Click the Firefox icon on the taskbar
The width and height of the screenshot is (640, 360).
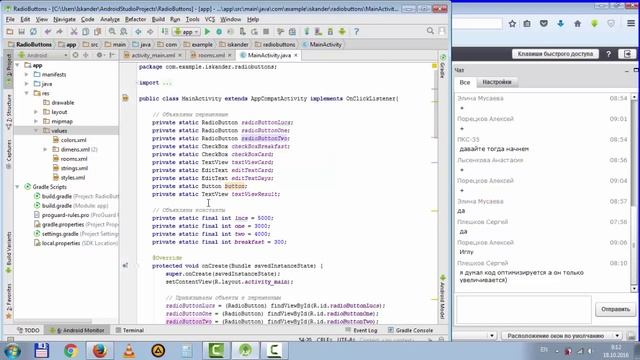(100, 351)
